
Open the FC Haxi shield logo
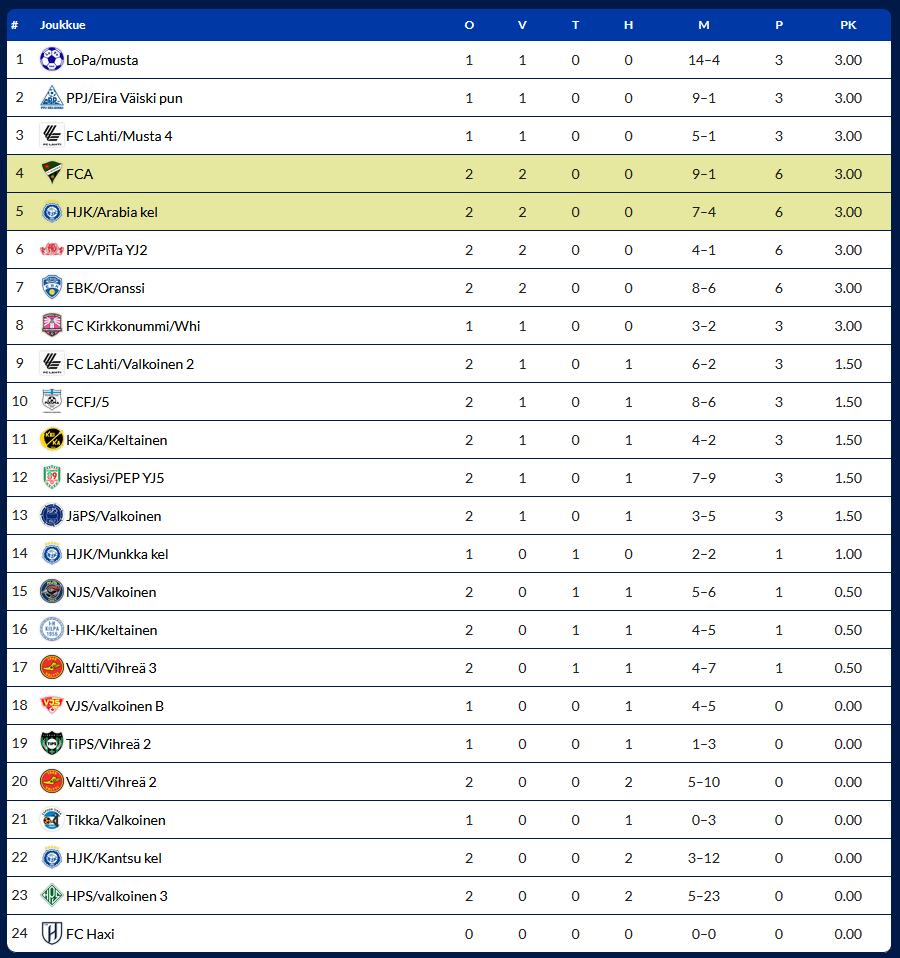coord(51,933)
